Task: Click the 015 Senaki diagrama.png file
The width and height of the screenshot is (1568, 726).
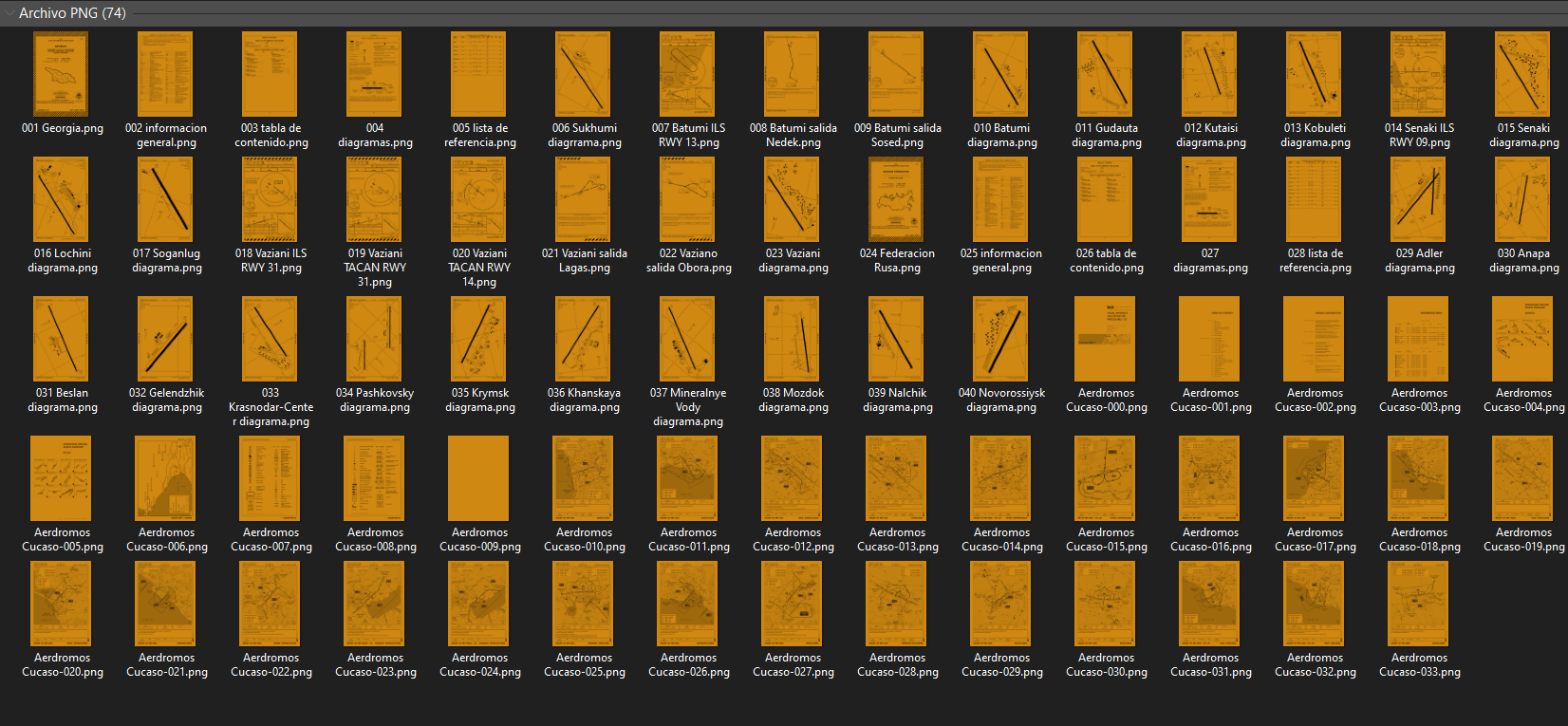Action: [1522, 74]
